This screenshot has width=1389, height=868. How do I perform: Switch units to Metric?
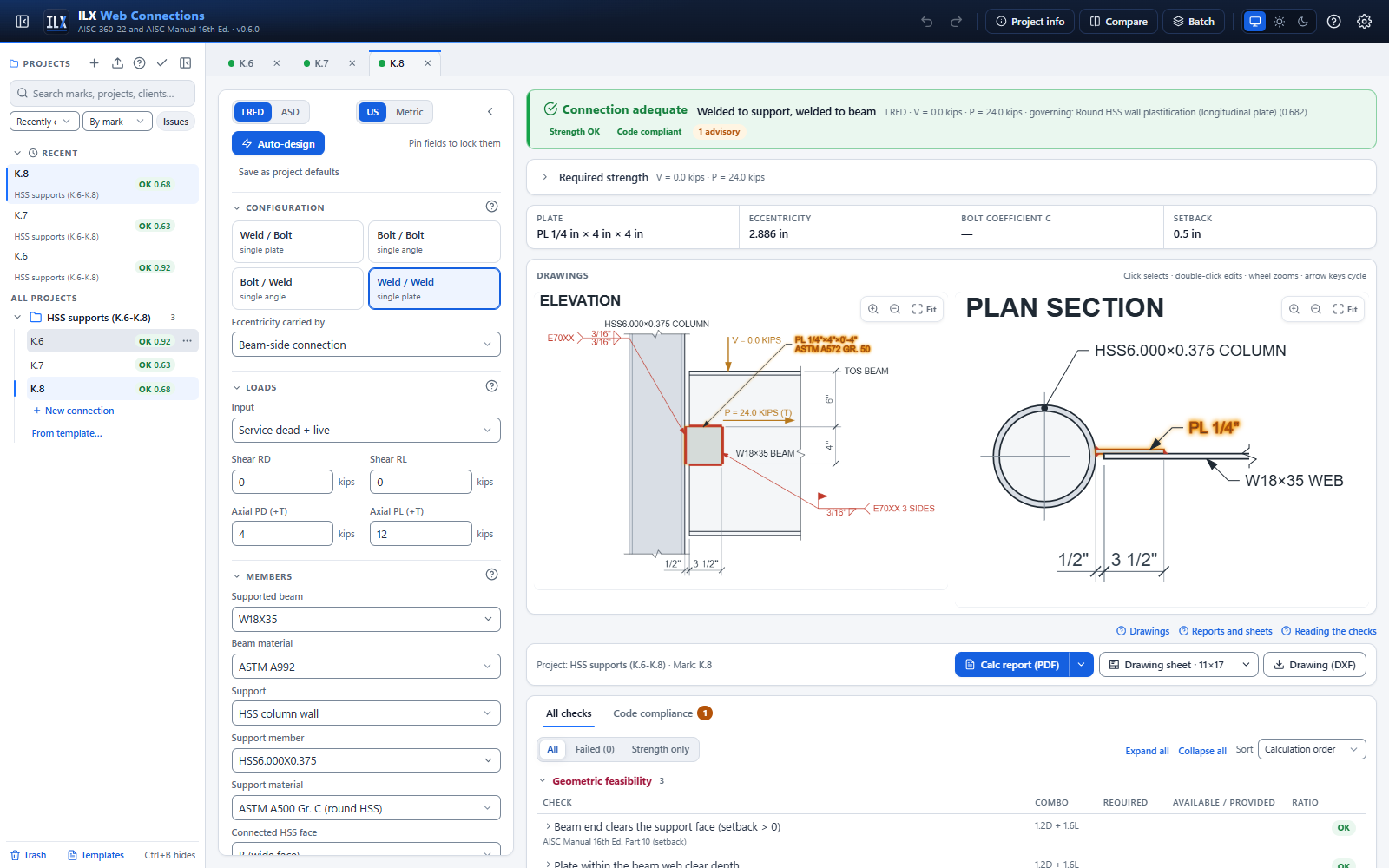point(410,112)
